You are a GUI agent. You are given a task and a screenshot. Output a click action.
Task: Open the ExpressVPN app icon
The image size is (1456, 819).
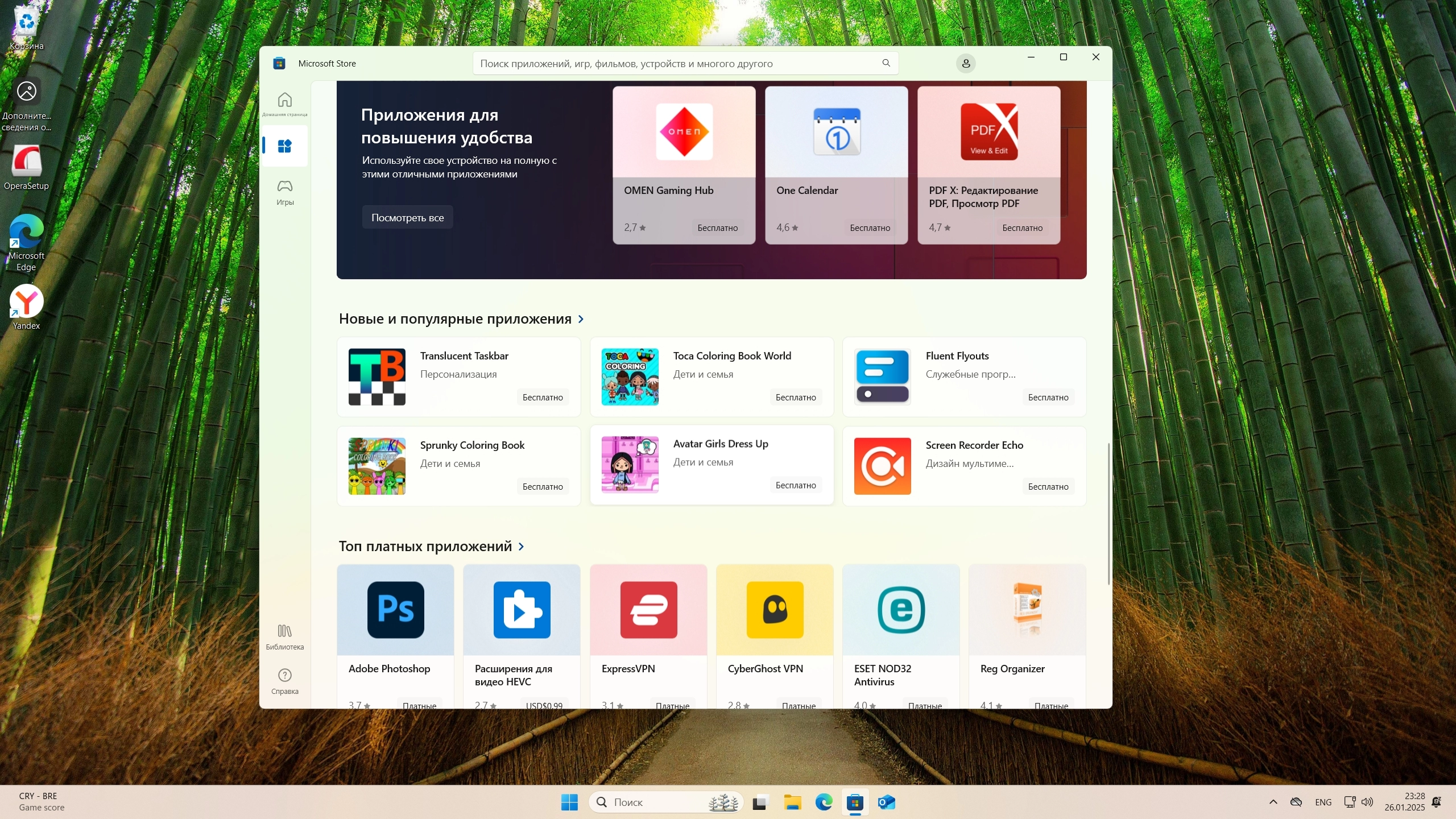click(648, 610)
